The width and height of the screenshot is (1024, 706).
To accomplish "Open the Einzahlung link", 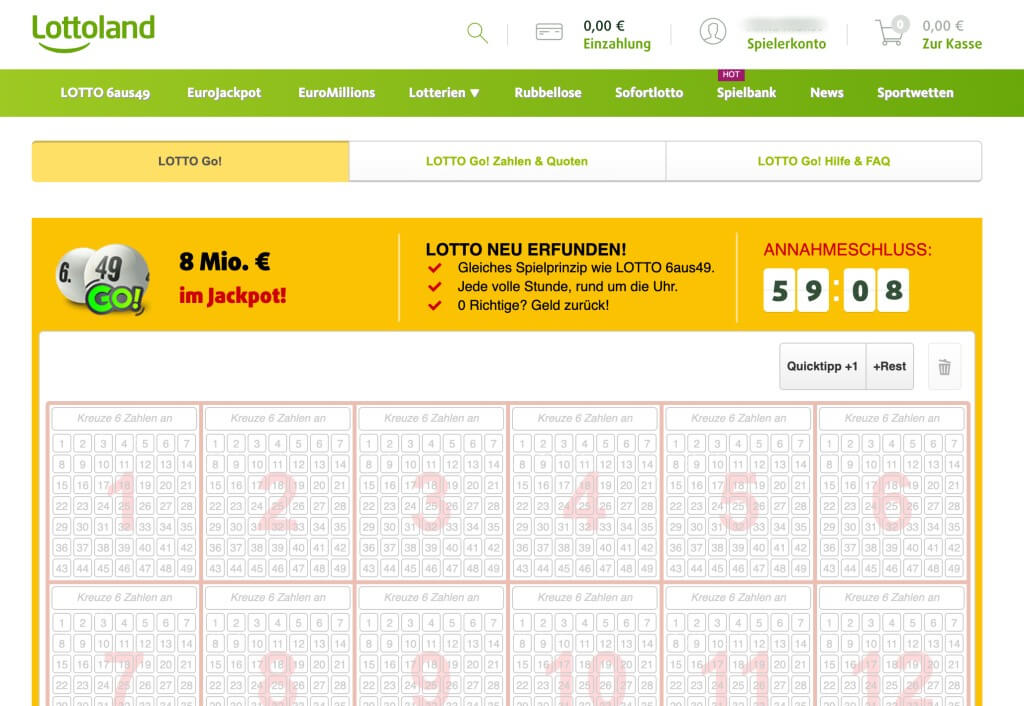I will (x=617, y=44).
